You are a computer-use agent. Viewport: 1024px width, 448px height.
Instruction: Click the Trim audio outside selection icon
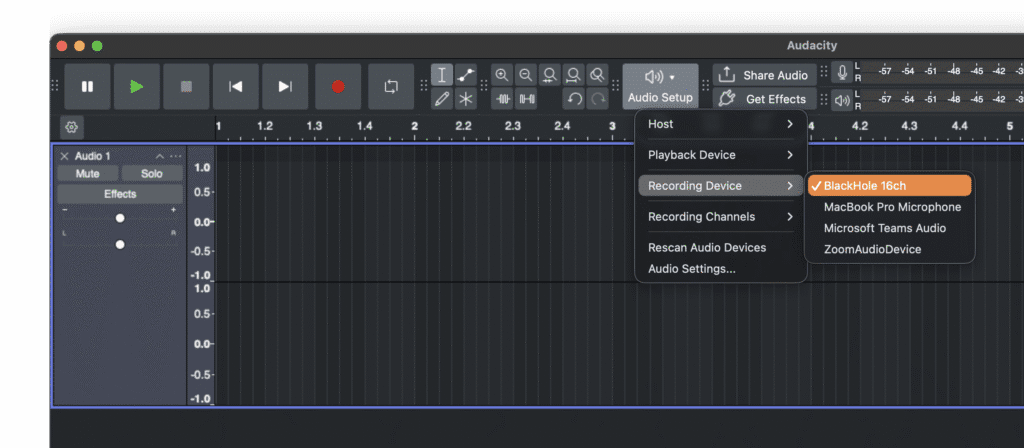(x=502, y=99)
